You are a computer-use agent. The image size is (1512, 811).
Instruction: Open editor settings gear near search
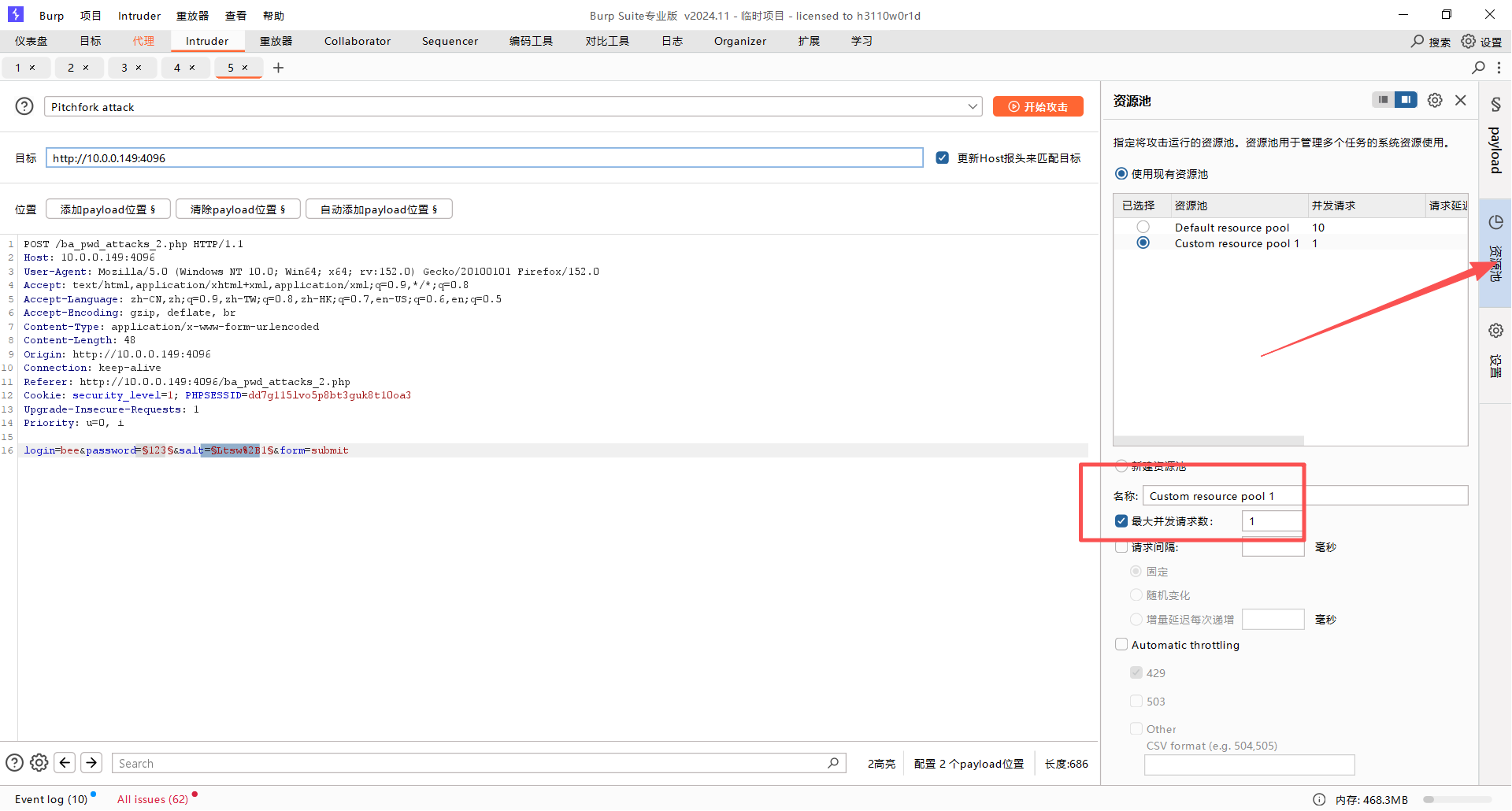pos(39,762)
